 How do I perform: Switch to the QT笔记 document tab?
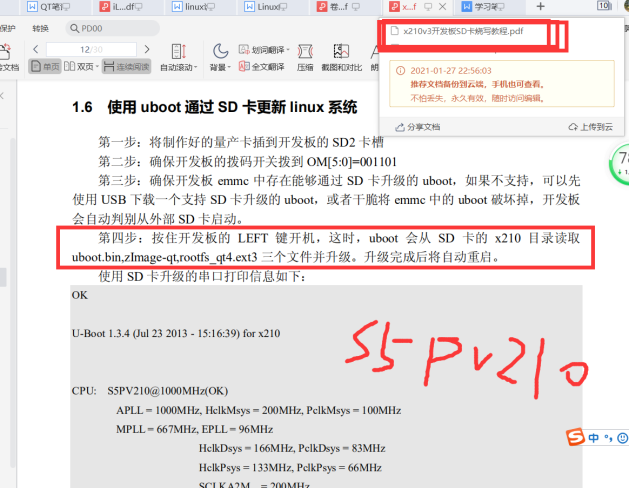pyautogui.click(x=48, y=6)
